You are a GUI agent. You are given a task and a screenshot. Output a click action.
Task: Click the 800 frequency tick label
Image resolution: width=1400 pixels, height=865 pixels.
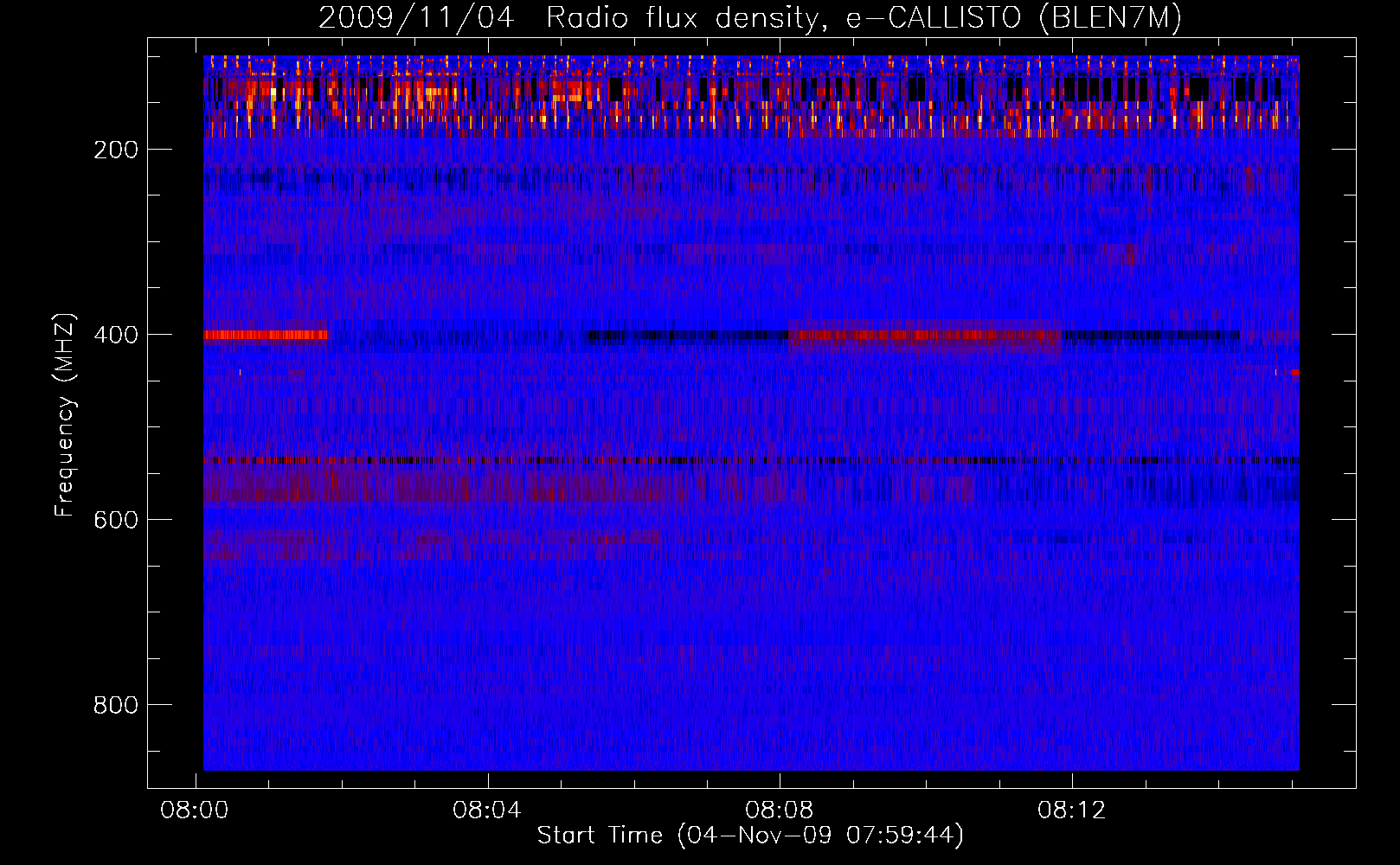coord(116,705)
